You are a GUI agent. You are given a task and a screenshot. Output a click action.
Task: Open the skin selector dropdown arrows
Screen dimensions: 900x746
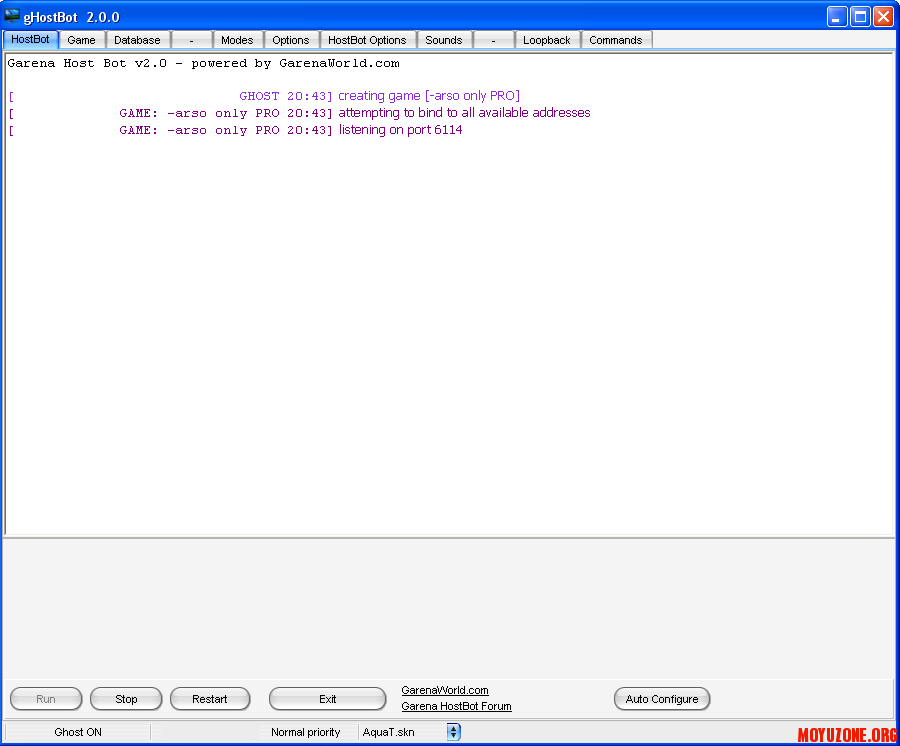[x=453, y=732]
